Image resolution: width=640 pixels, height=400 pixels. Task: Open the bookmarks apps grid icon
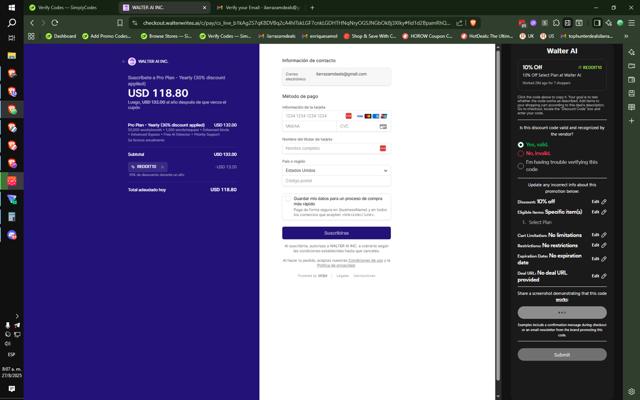[31, 36]
